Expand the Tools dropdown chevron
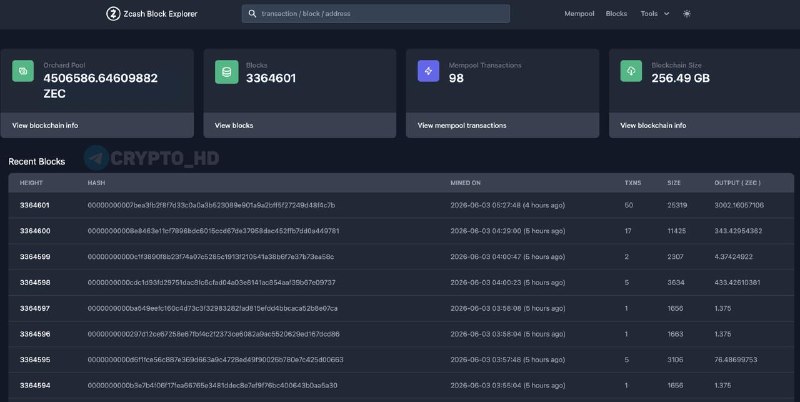Viewport: 800px width, 402px height. coord(666,14)
